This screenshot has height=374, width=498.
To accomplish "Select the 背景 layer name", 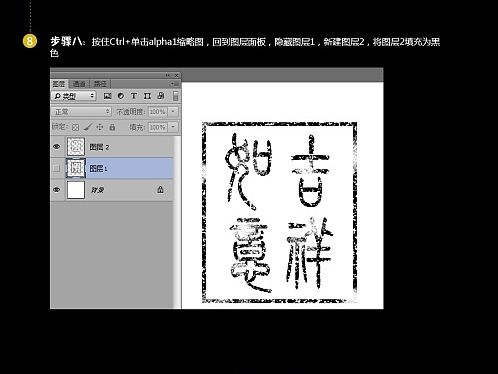I will 97,190.
